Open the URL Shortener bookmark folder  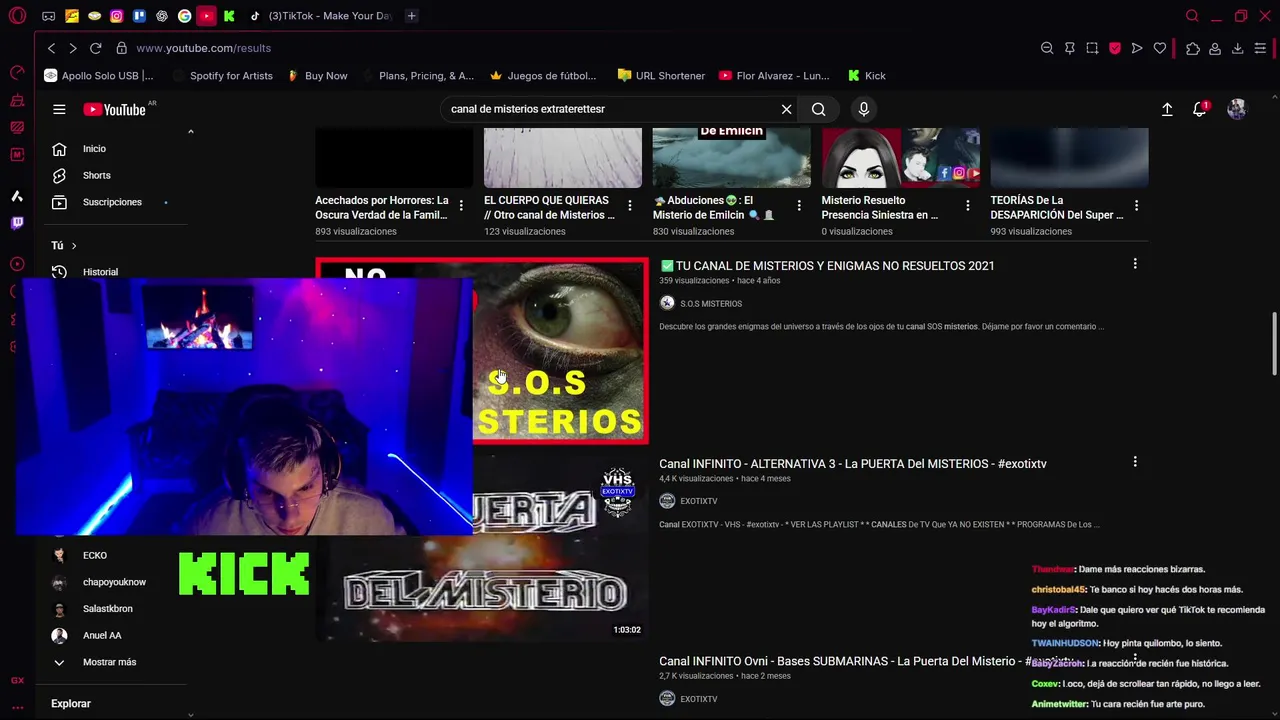pos(661,76)
